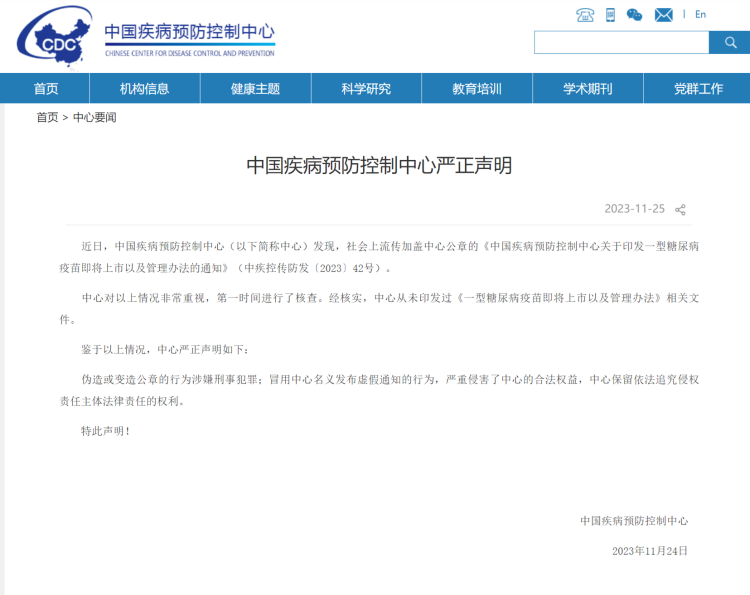Click the WeChat icon in header

tap(635, 15)
